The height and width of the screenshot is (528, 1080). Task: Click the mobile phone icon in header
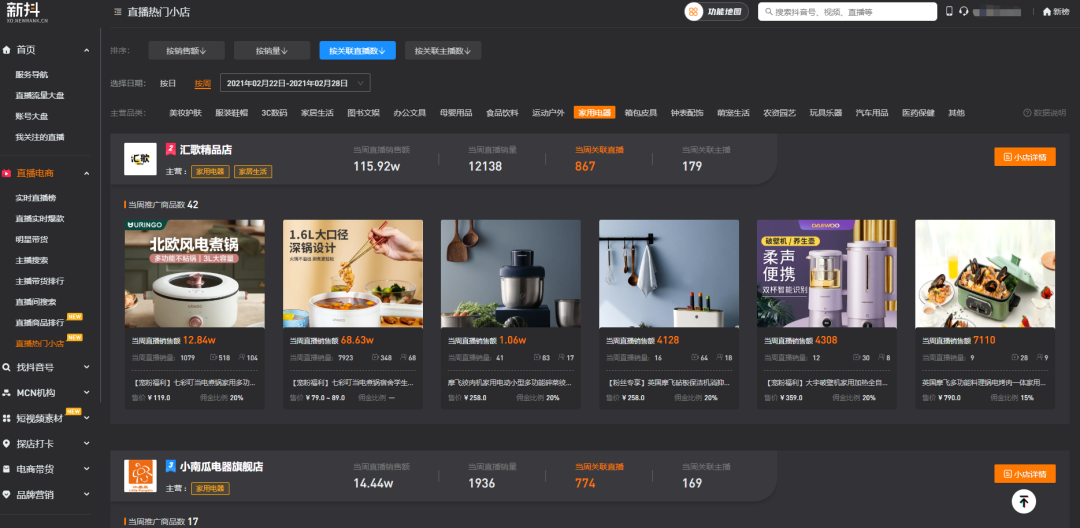click(949, 12)
